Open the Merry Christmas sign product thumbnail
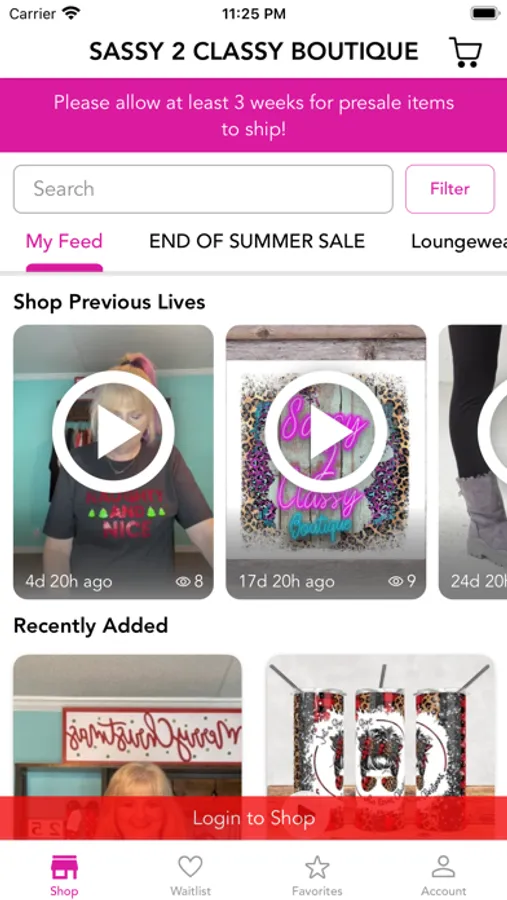This screenshot has width=507, height=900. 127,747
